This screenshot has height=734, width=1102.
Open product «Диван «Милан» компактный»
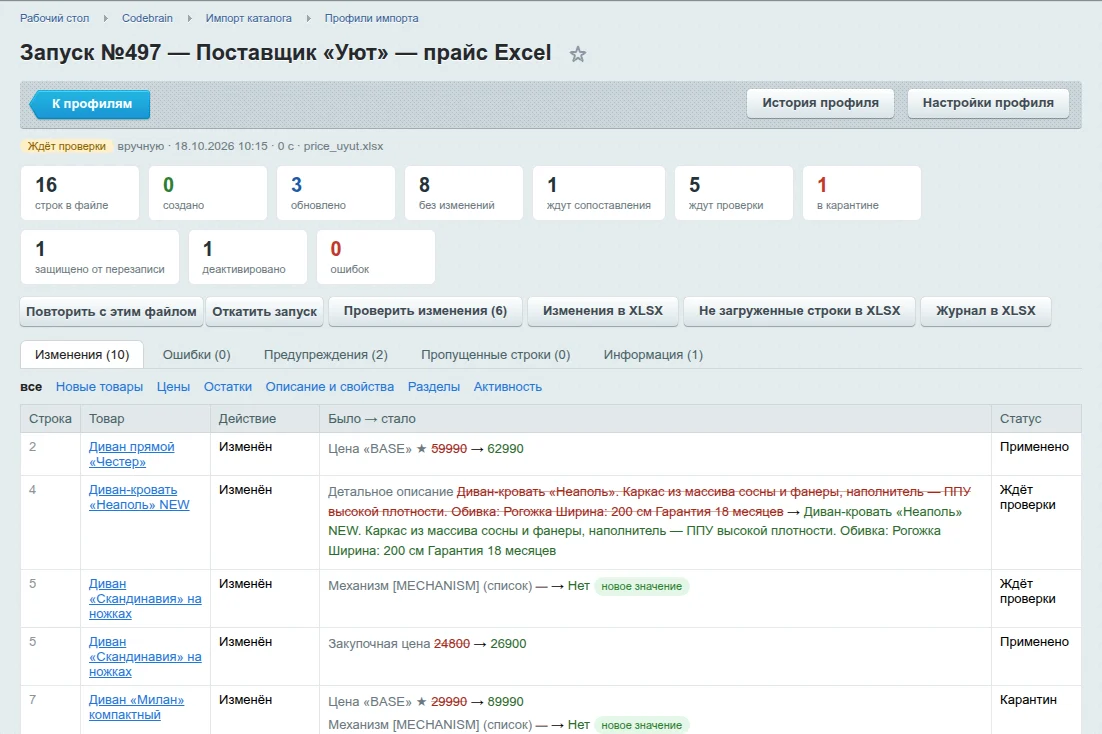[136, 707]
